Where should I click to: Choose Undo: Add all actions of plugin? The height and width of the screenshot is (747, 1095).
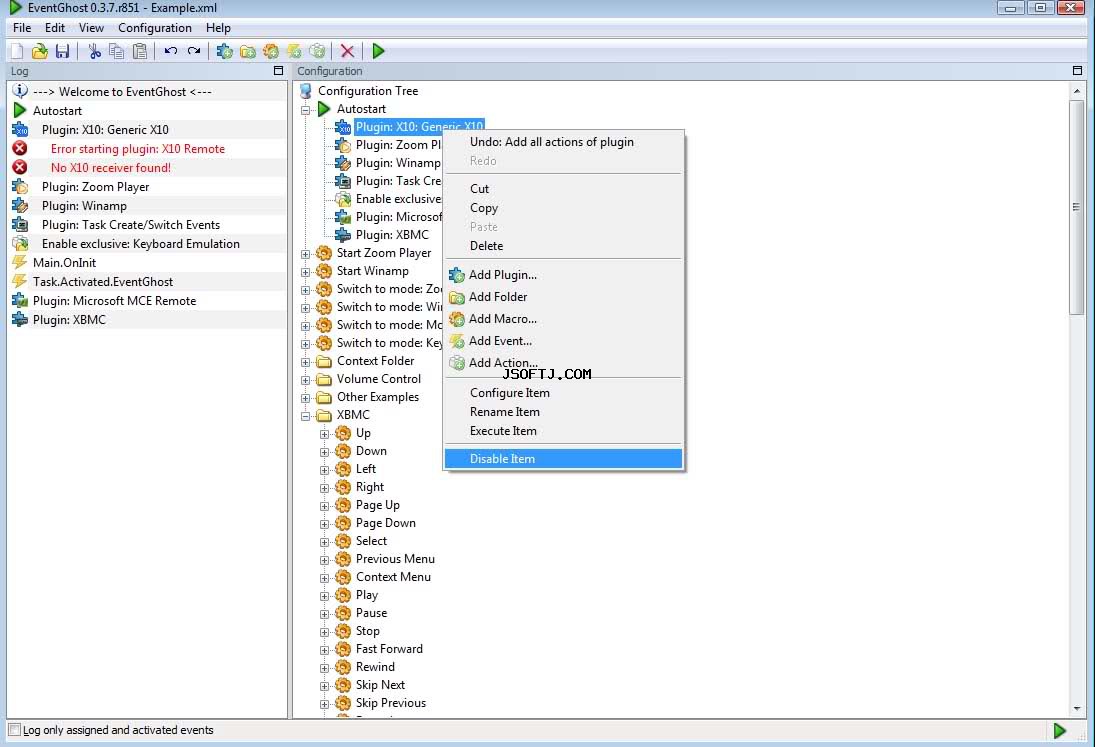pos(563,142)
